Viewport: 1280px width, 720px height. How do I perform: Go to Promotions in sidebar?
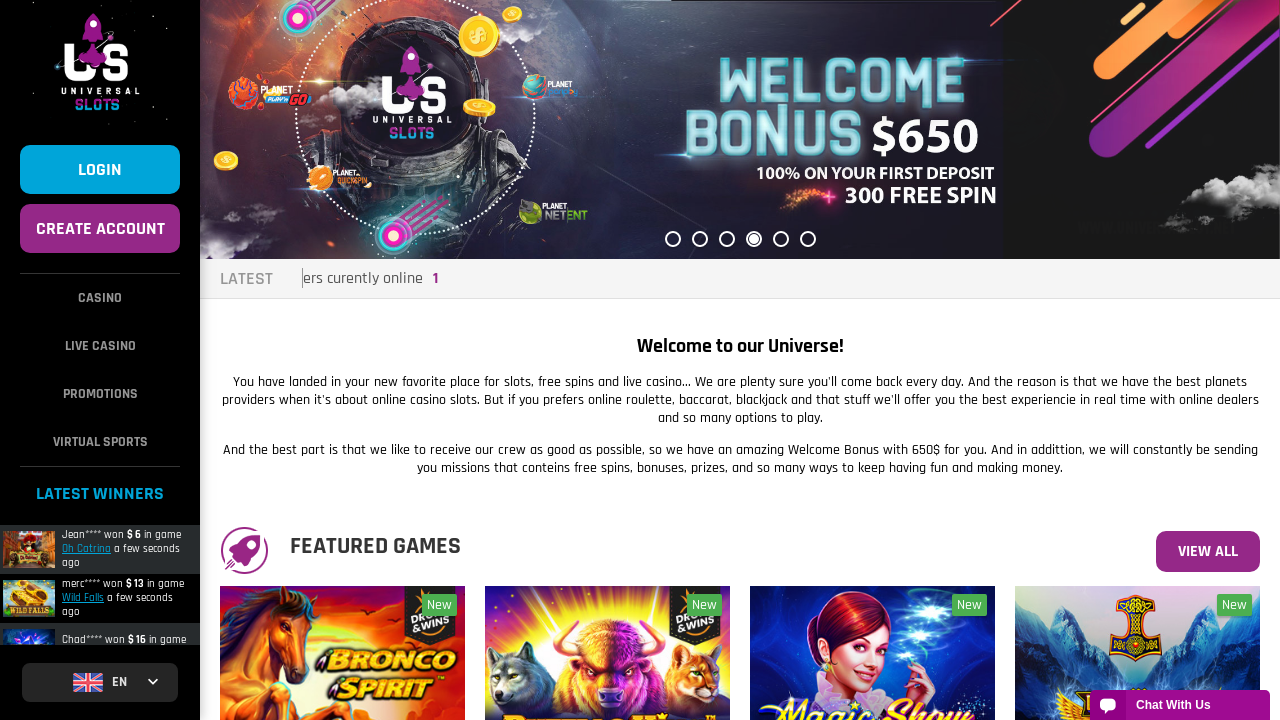(100, 394)
